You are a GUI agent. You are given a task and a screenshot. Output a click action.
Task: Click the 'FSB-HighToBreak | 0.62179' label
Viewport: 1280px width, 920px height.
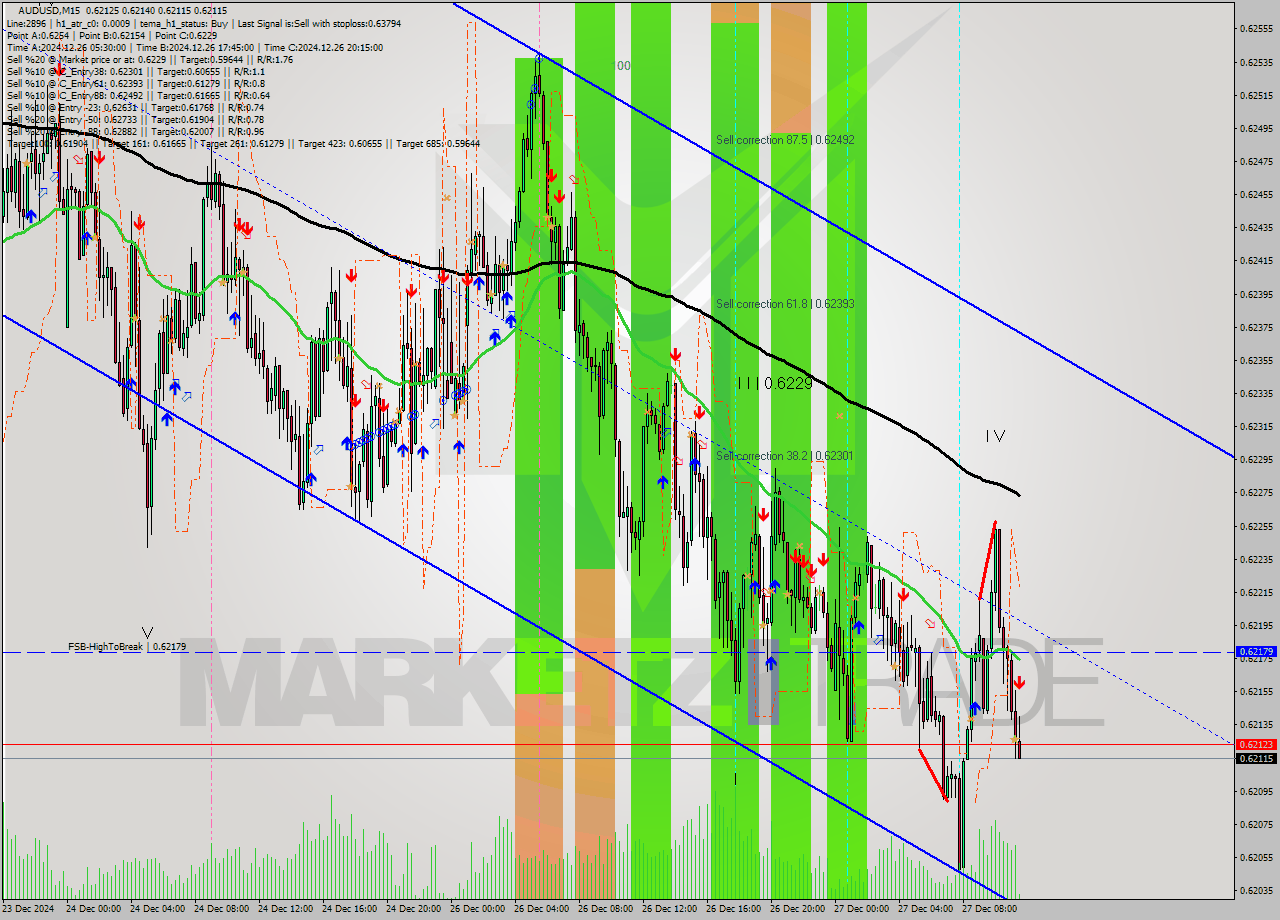click(127, 647)
